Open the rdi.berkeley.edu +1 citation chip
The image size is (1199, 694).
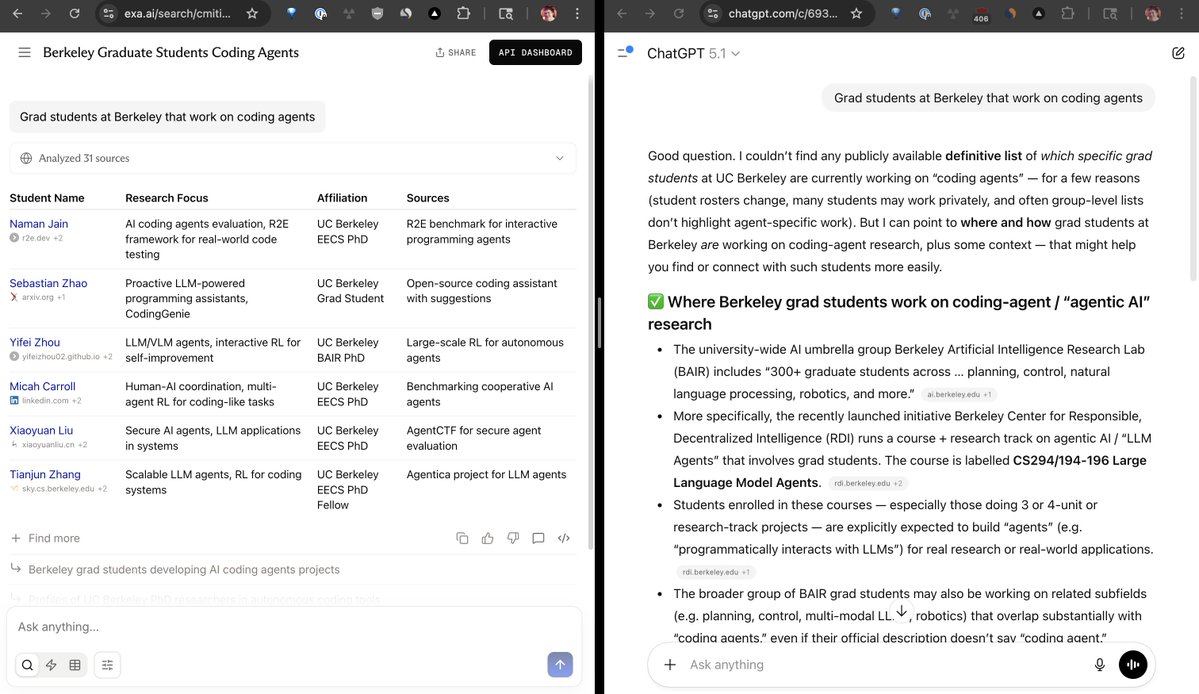[x=716, y=572]
